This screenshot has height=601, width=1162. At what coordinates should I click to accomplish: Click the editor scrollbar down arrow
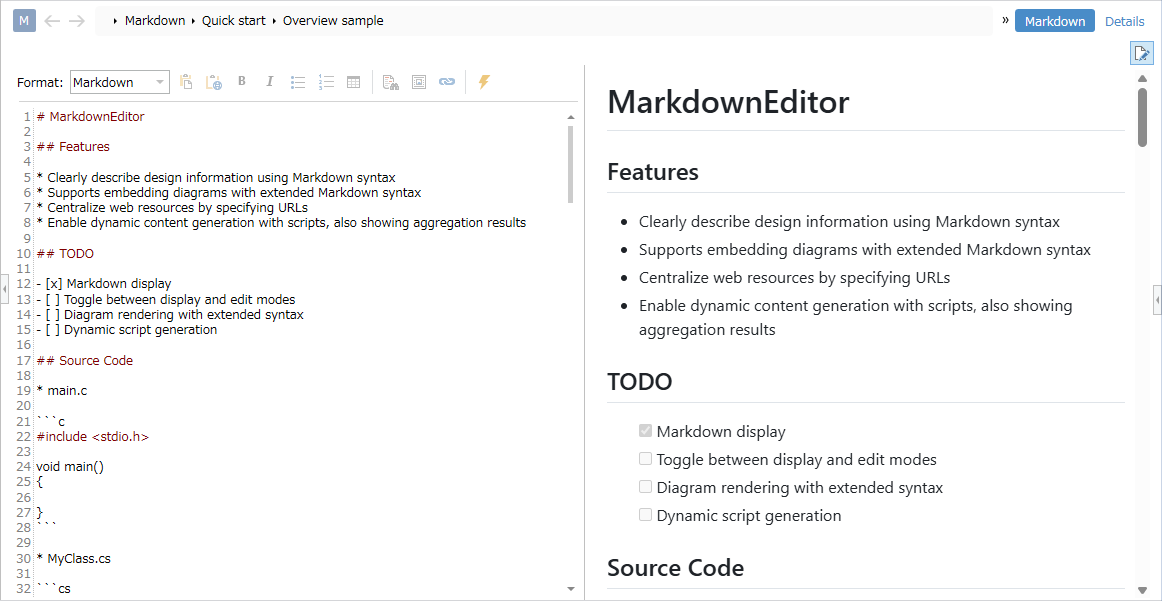point(571,588)
